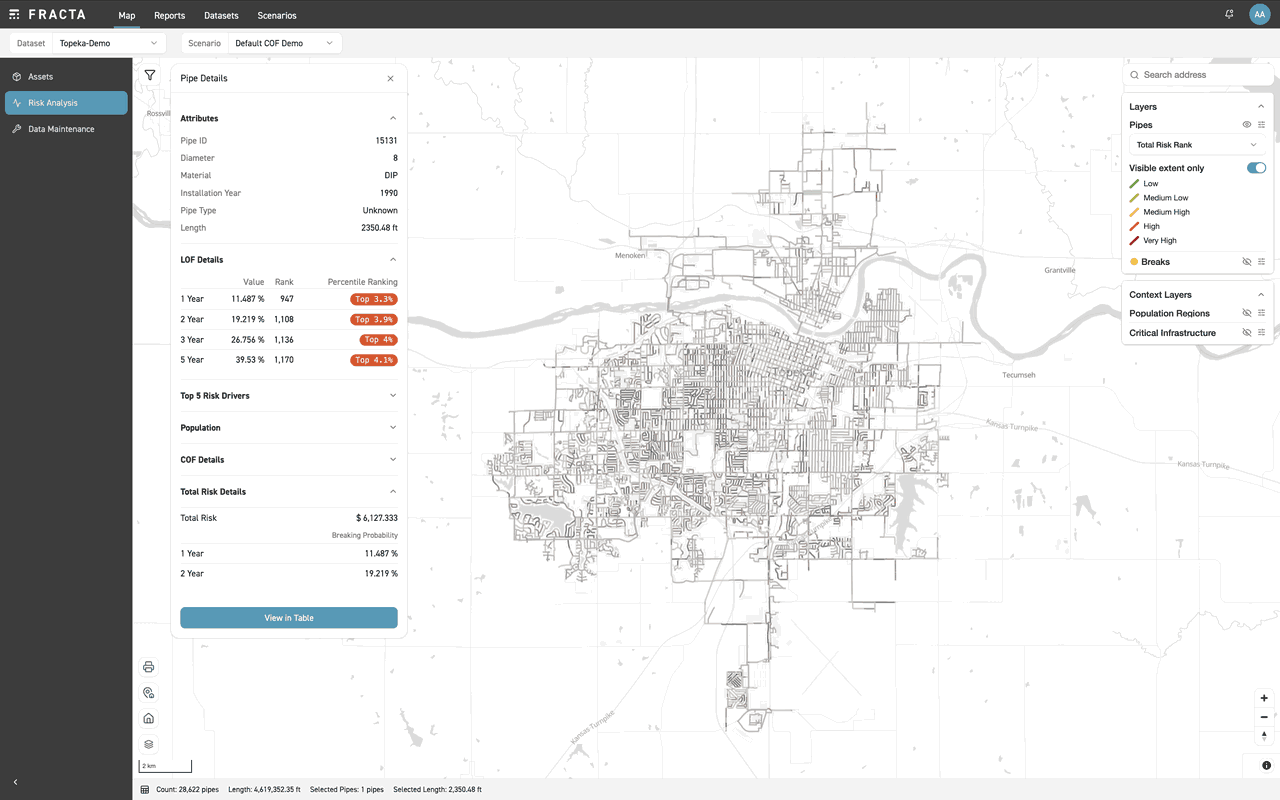Image resolution: width=1280 pixels, height=800 pixels.
Task: Switch to the Reports tab
Action: tap(170, 15)
